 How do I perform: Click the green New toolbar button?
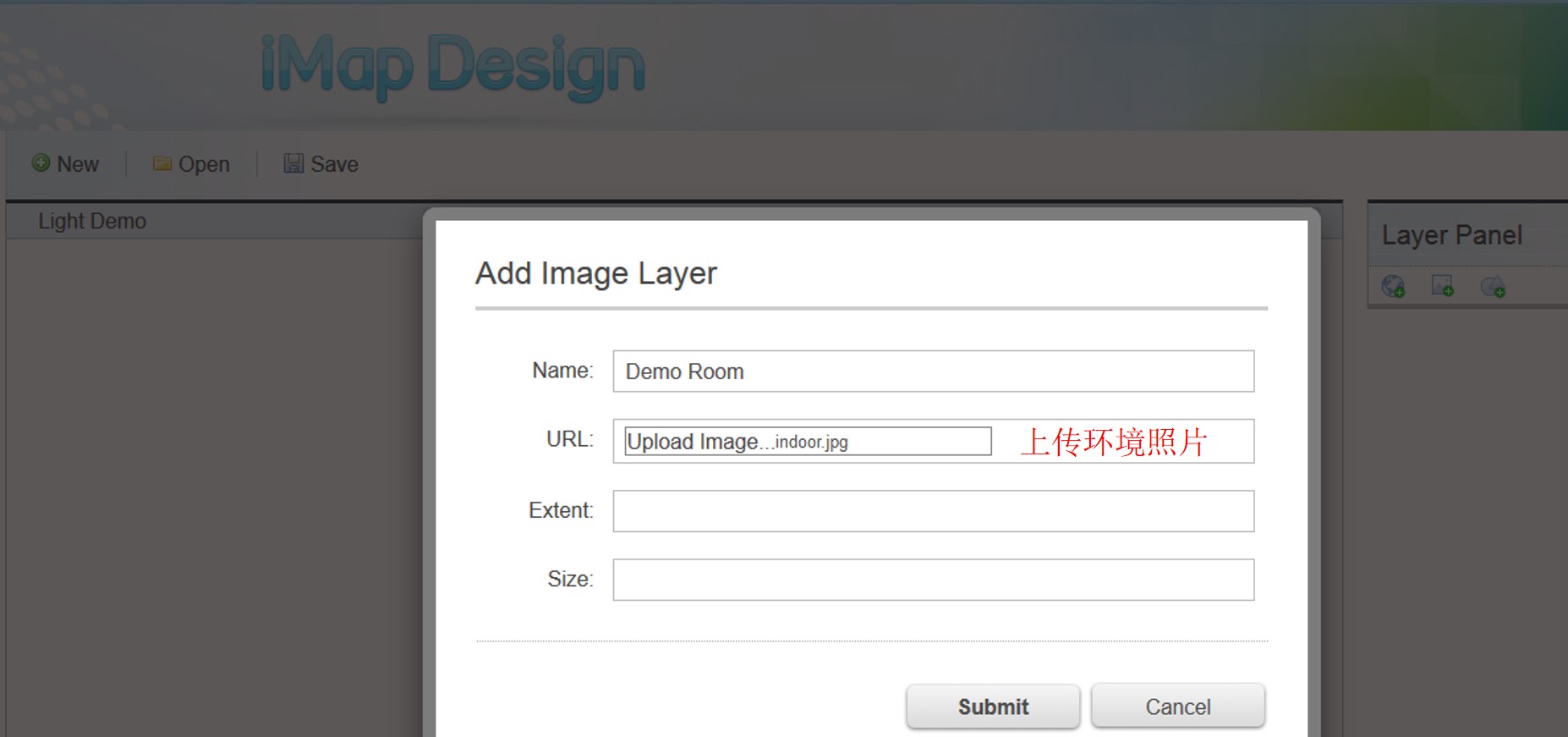tap(65, 163)
